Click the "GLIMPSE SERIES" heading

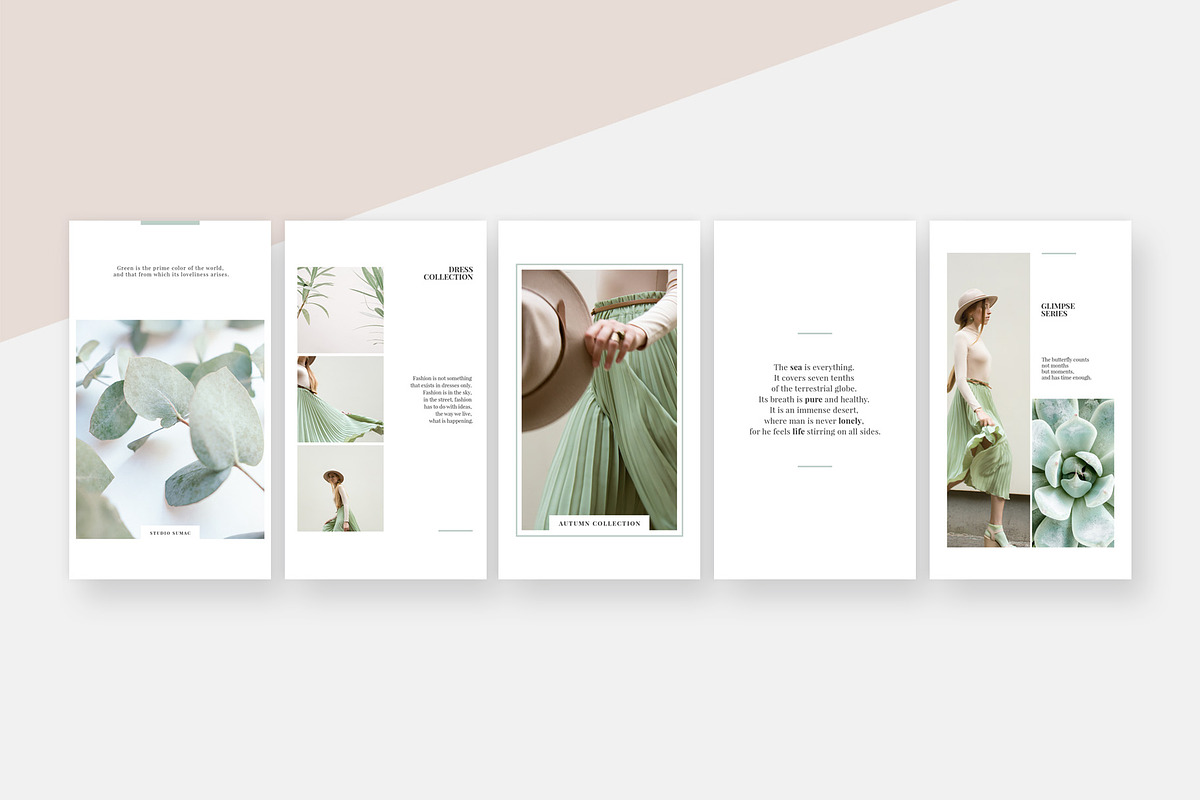tap(1058, 310)
